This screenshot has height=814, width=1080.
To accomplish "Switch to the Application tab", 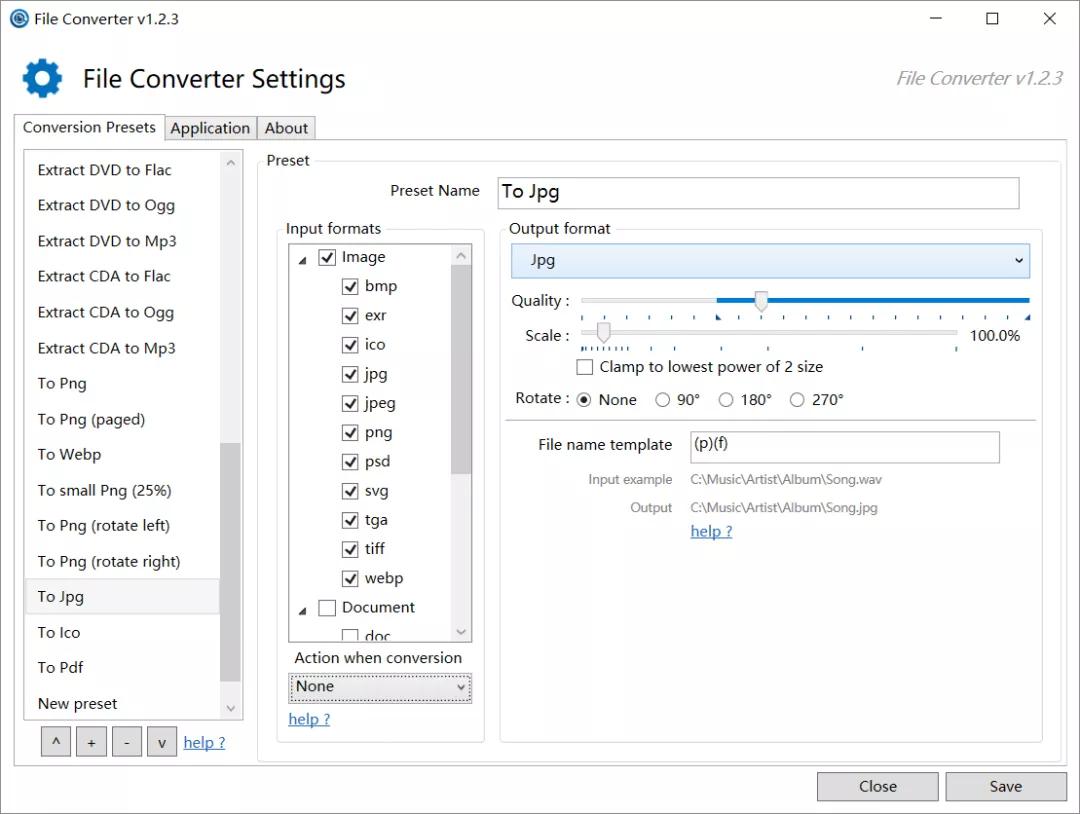I will tap(210, 128).
